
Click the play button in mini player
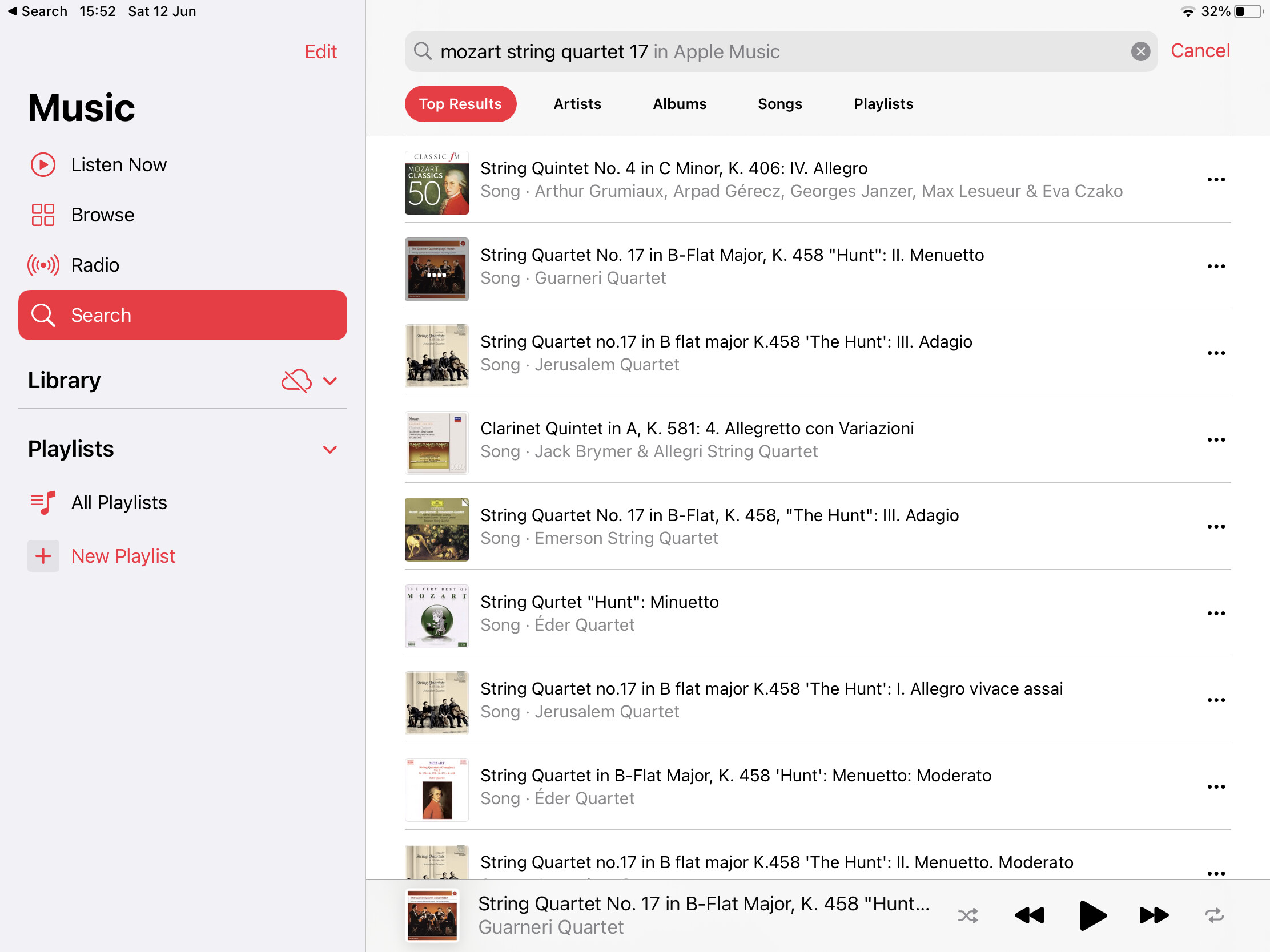pyautogui.click(x=1092, y=915)
